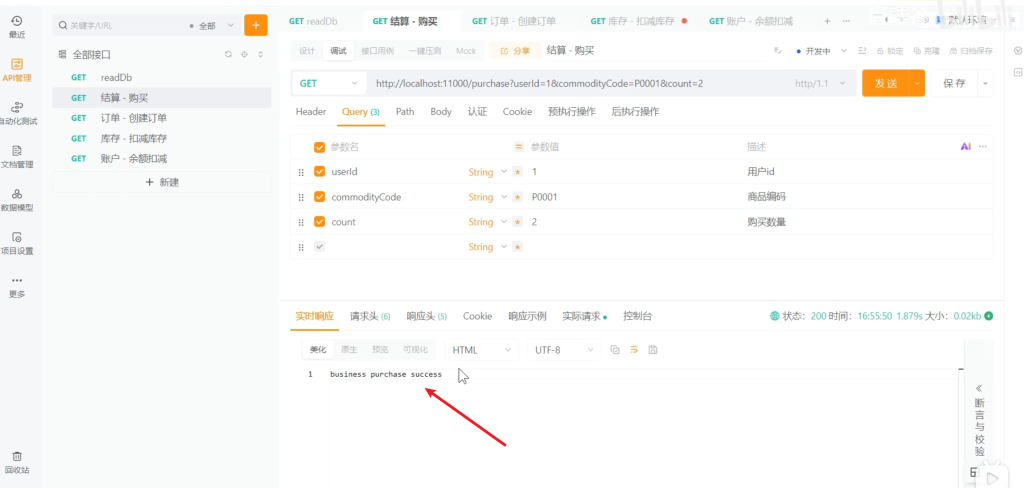Open the GET request method dropdown
1024x488 pixels.
click(328, 83)
